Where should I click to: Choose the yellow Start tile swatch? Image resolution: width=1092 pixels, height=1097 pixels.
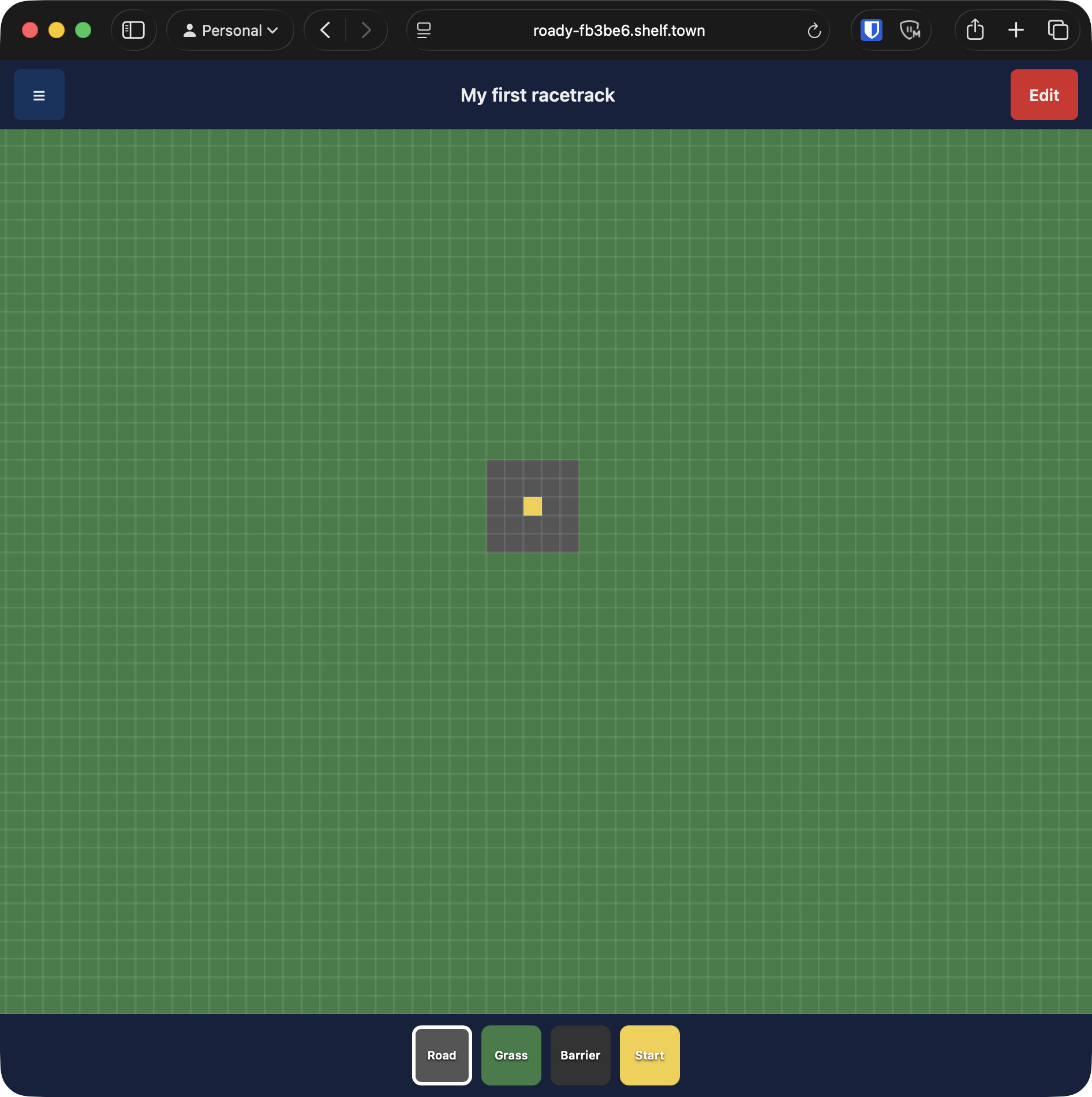tap(650, 1055)
